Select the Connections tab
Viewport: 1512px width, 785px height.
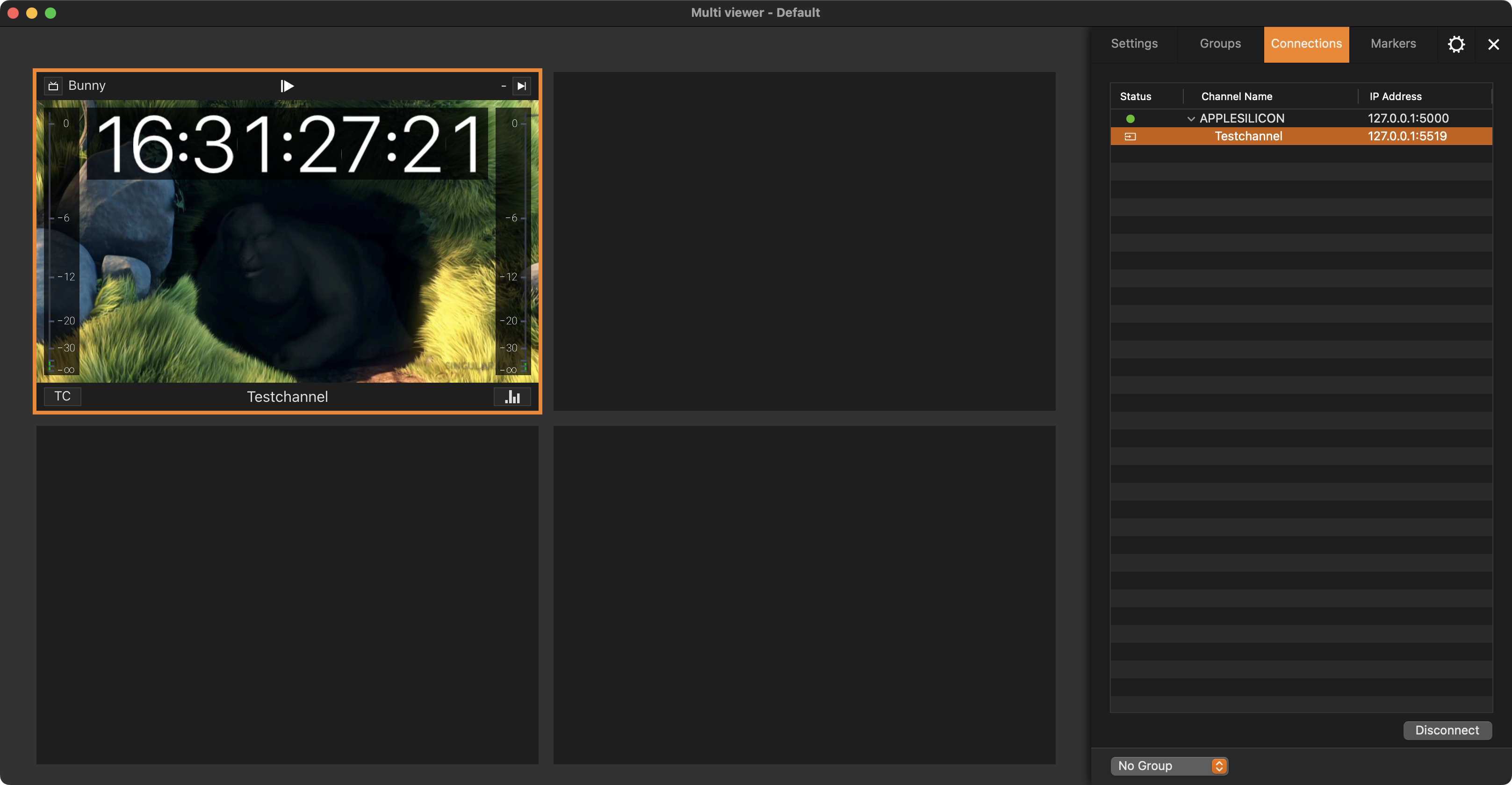pyautogui.click(x=1306, y=44)
